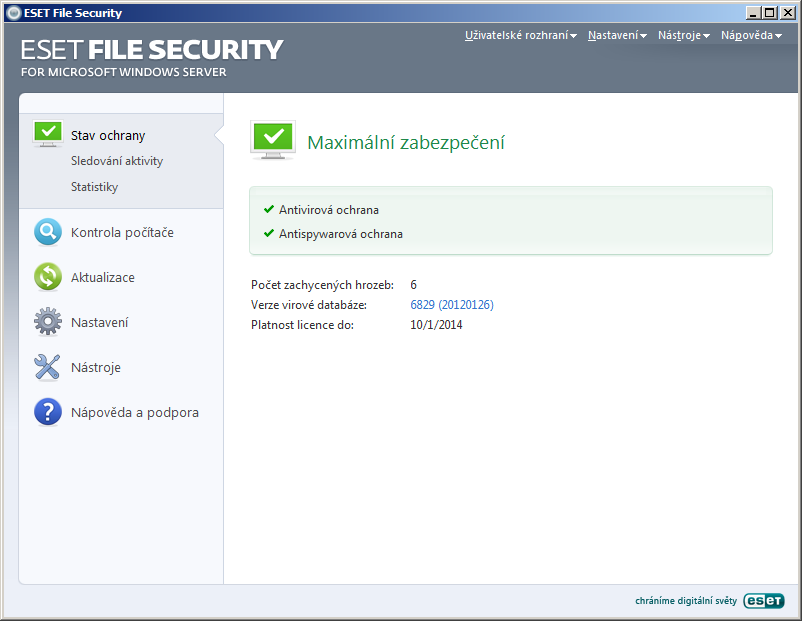Select Stav ochrany in the sidebar
Viewport: 802px width, 621px height.
coord(108,136)
